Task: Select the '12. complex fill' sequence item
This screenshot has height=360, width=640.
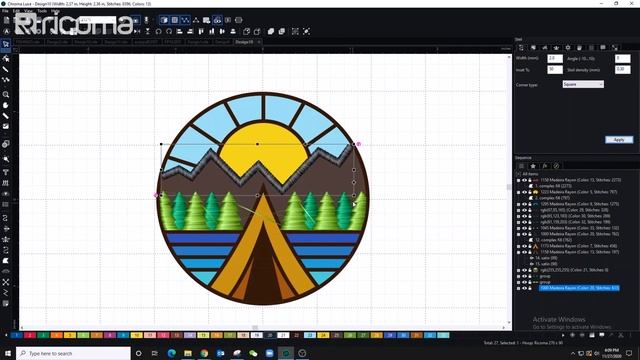Action: pyautogui.click(x=553, y=240)
